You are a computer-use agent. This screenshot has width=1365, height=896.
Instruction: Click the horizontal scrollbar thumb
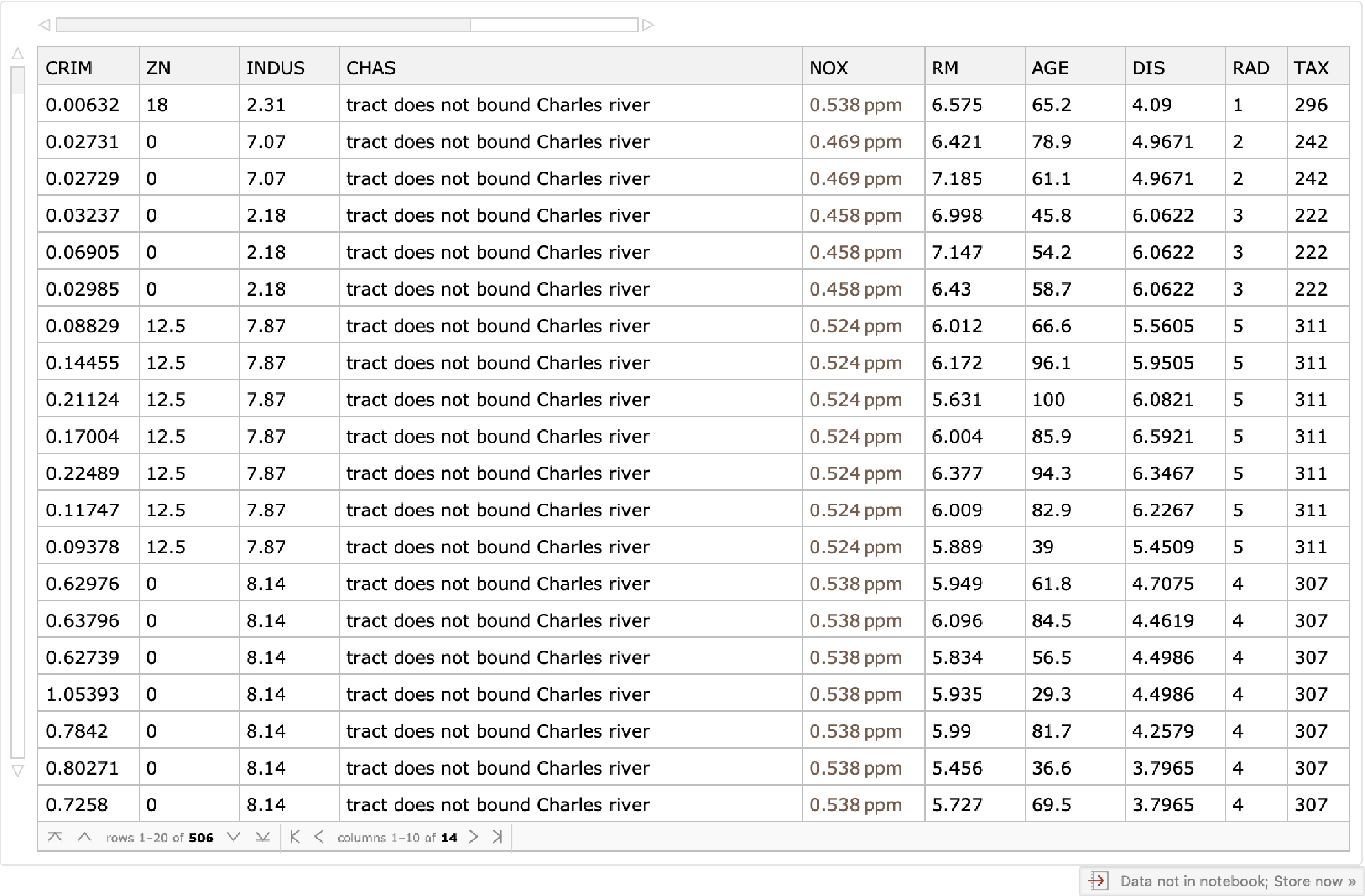[x=263, y=25]
